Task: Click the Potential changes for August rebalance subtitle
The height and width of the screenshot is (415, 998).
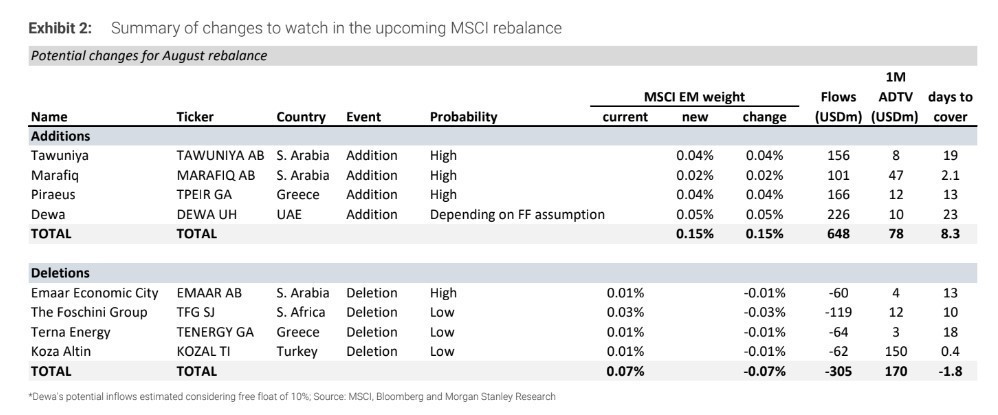Action: coord(148,56)
